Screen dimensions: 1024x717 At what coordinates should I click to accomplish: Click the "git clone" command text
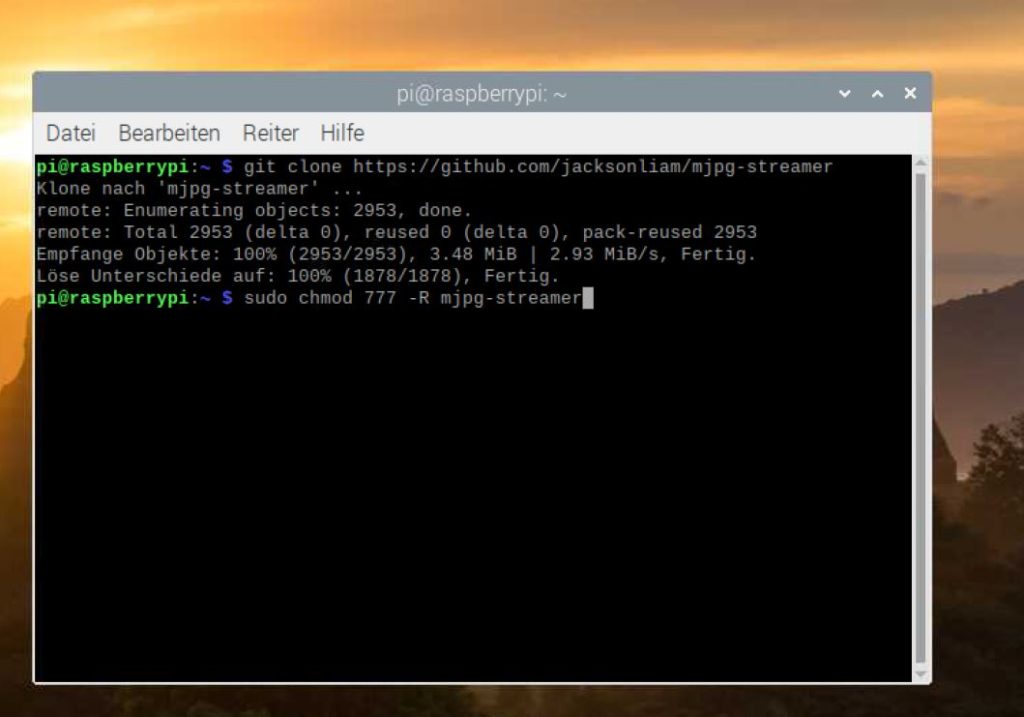tap(293, 167)
